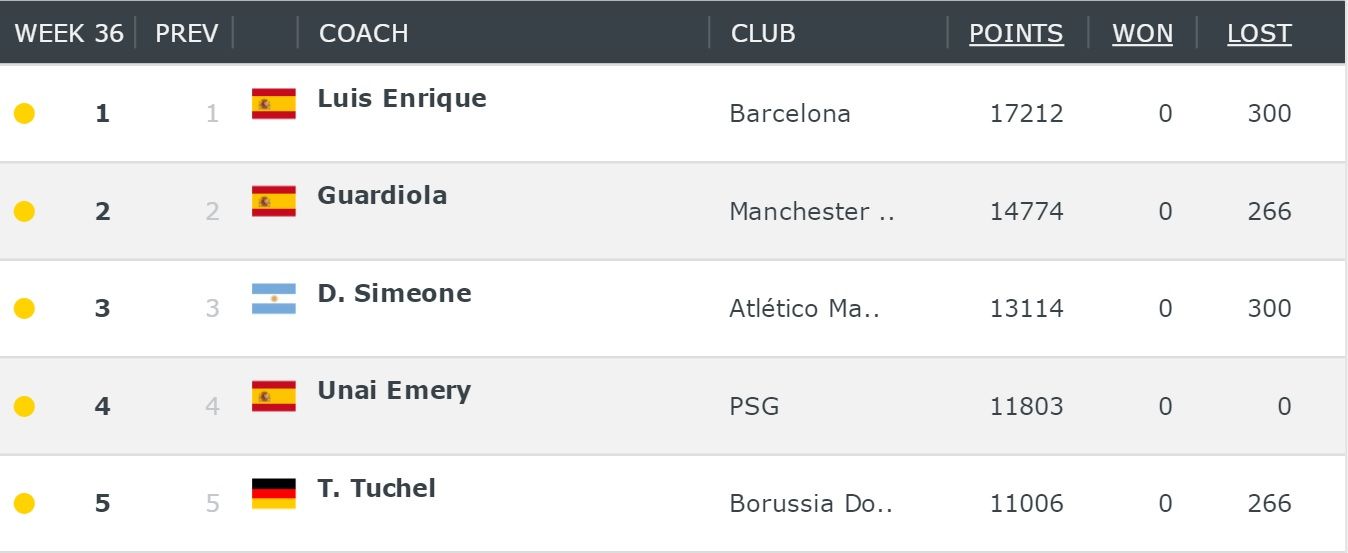Click the German flag beside T. Tuchel
The height and width of the screenshot is (553, 1348).
273,493
